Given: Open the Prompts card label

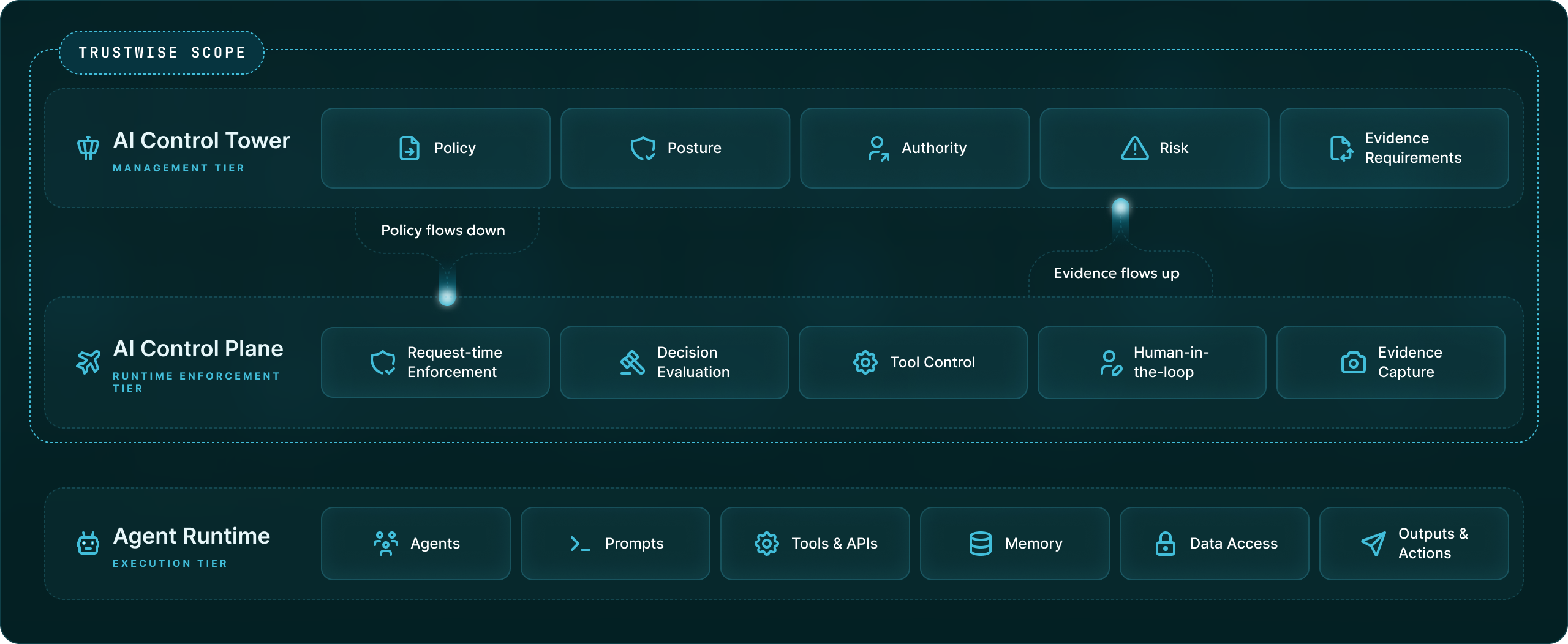Looking at the screenshot, I should click(x=635, y=544).
